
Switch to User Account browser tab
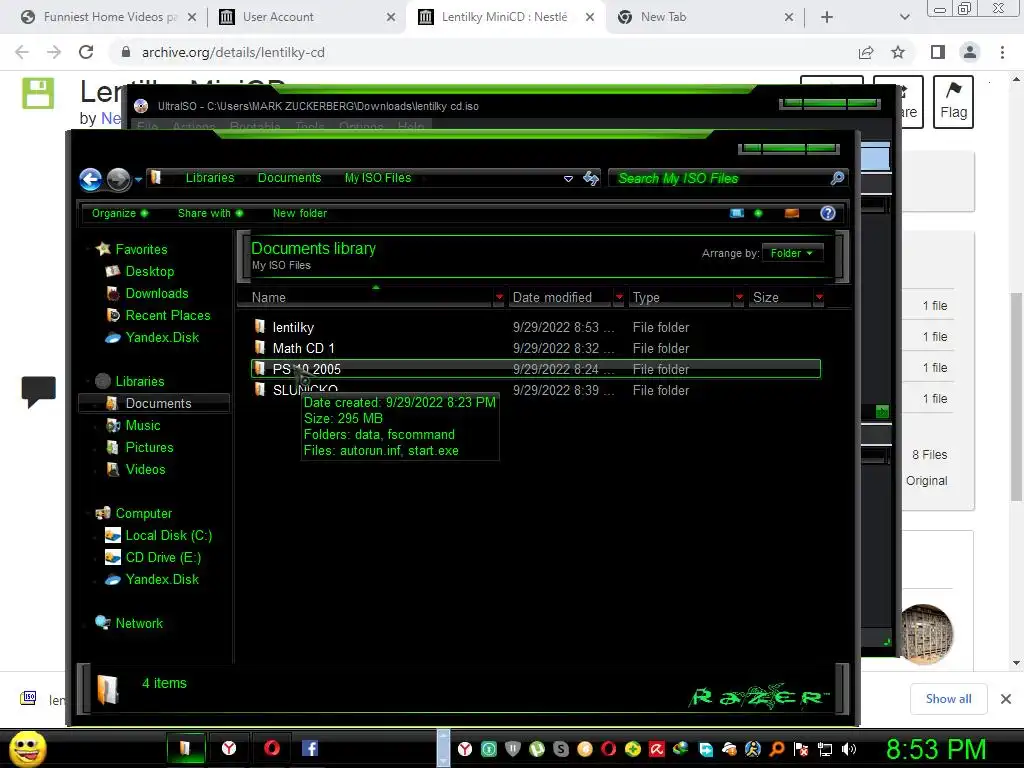(x=307, y=17)
